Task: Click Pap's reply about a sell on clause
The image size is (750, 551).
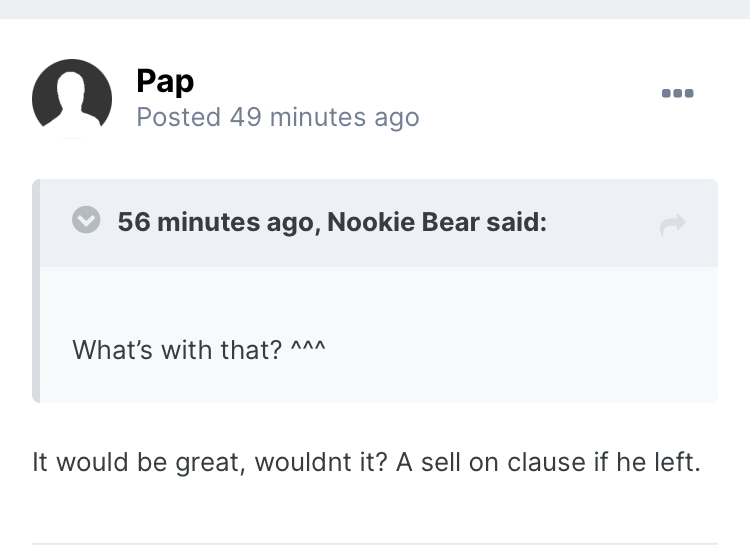Action: pyautogui.click(x=366, y=463)
